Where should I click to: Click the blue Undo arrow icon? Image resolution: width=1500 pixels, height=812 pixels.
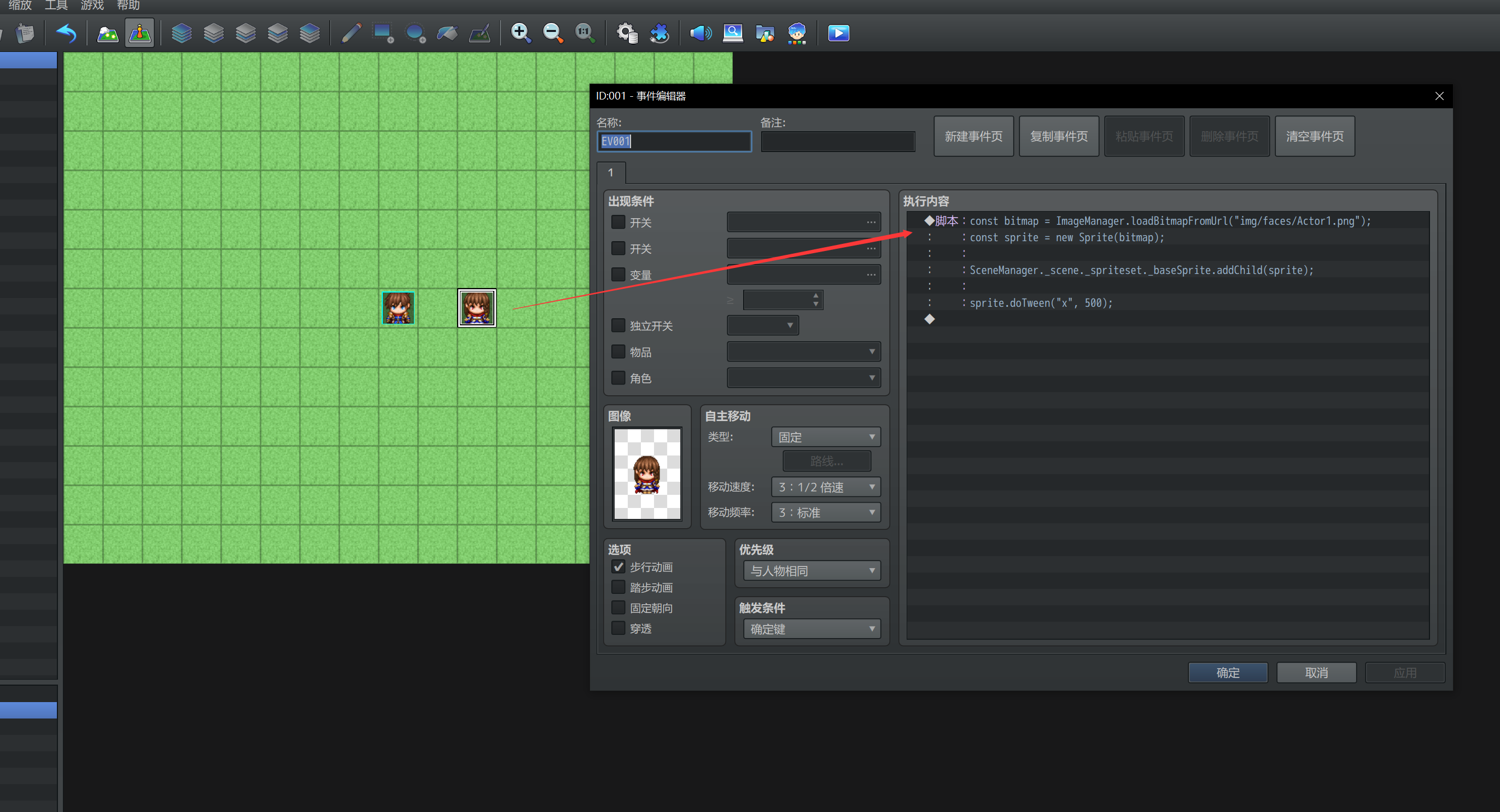click(x=66, y=33)
